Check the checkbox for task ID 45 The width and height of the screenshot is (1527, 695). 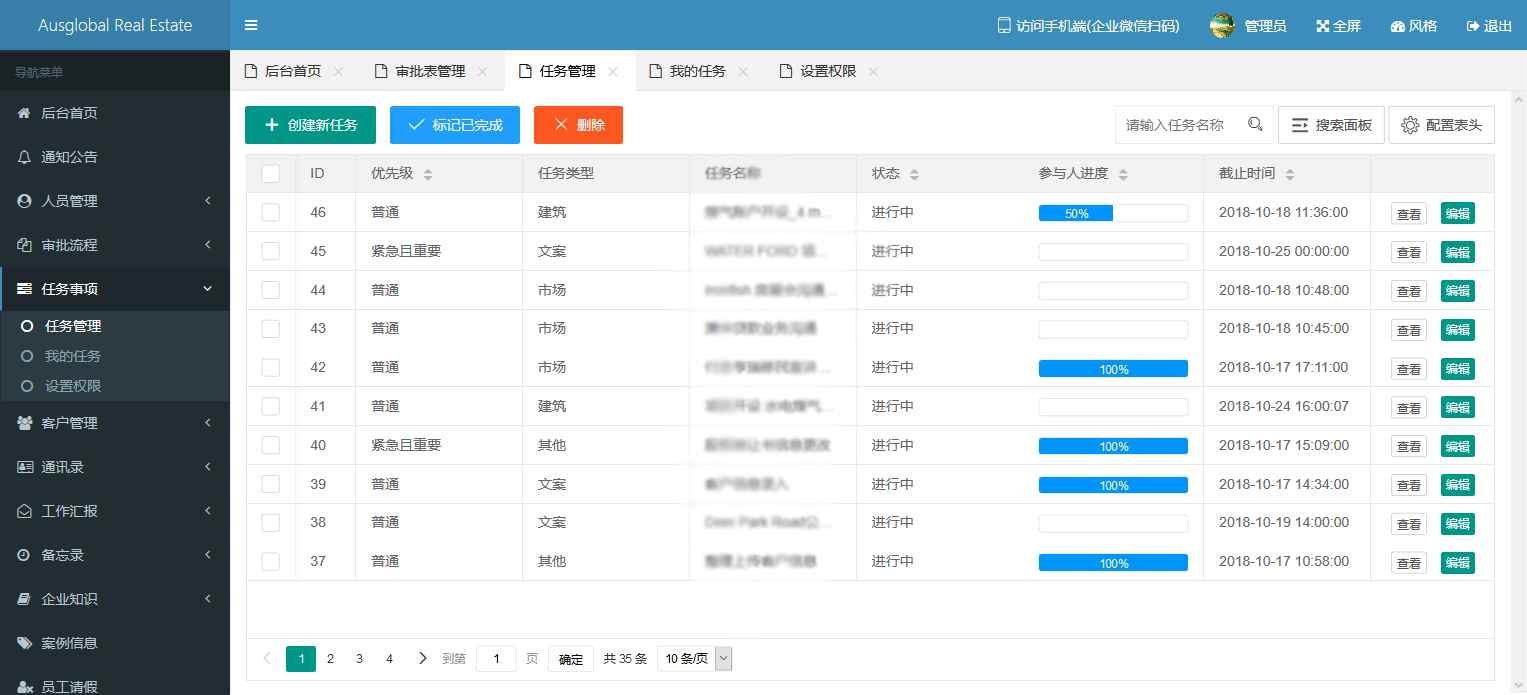(x=271, y=251)
